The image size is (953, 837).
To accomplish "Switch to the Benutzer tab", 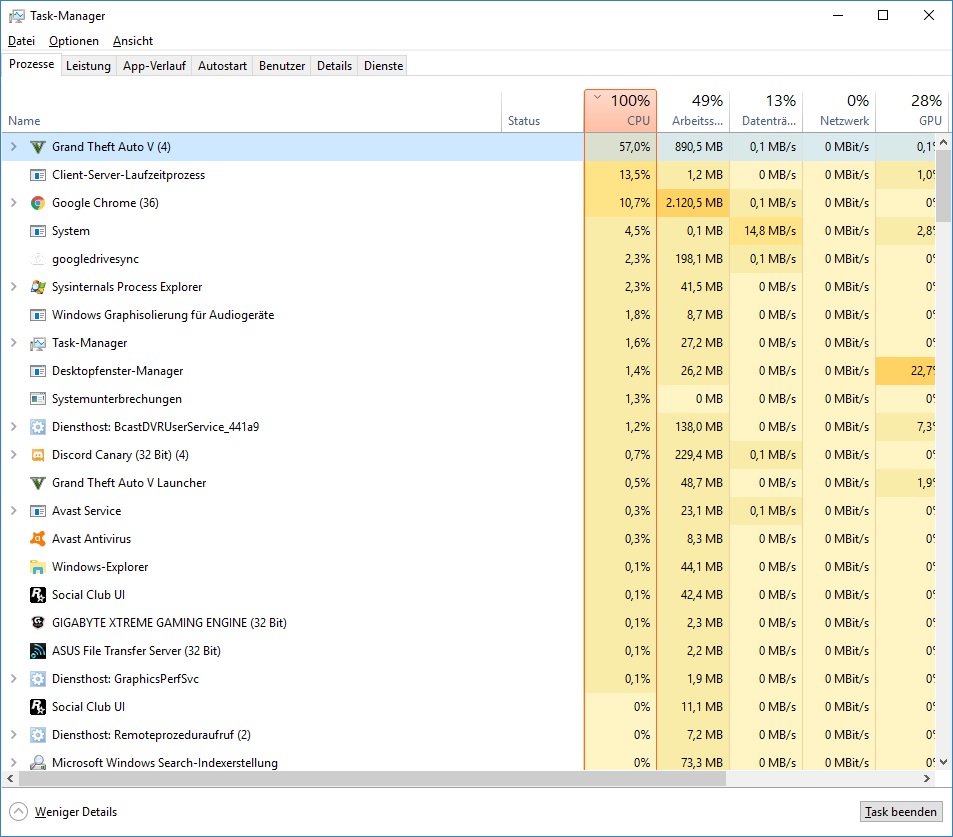I will [282, 66].
